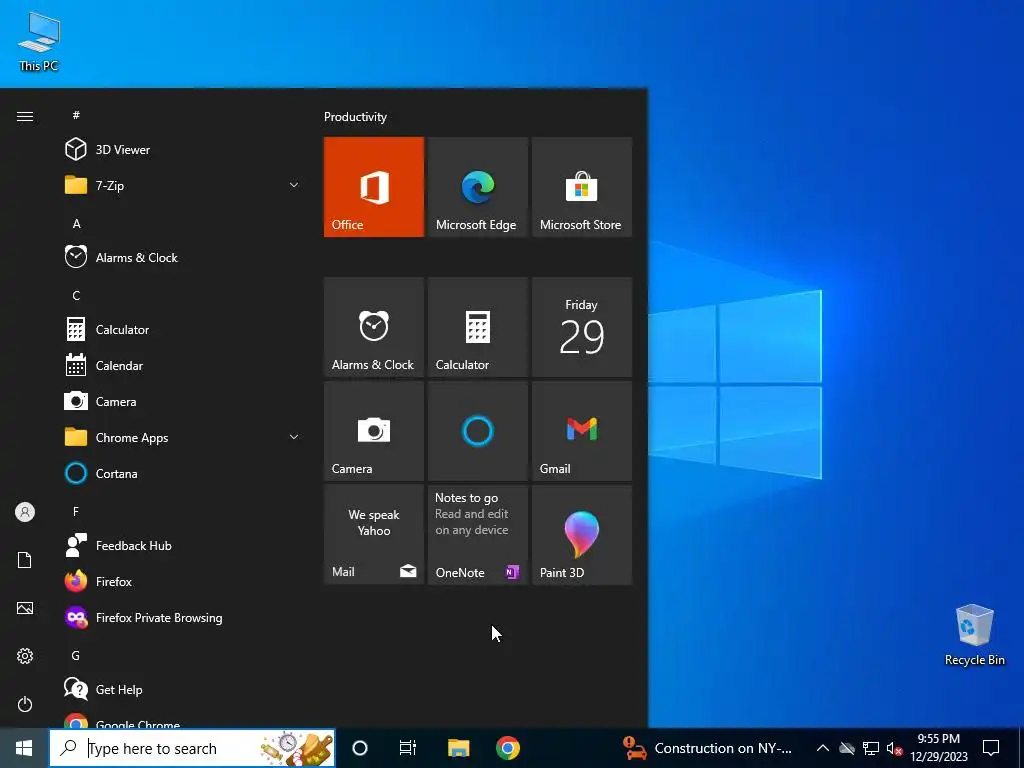Screen dimensions: 1024x768
Task: Open the 7-Zip folder entry
Action: pos(183,185)
